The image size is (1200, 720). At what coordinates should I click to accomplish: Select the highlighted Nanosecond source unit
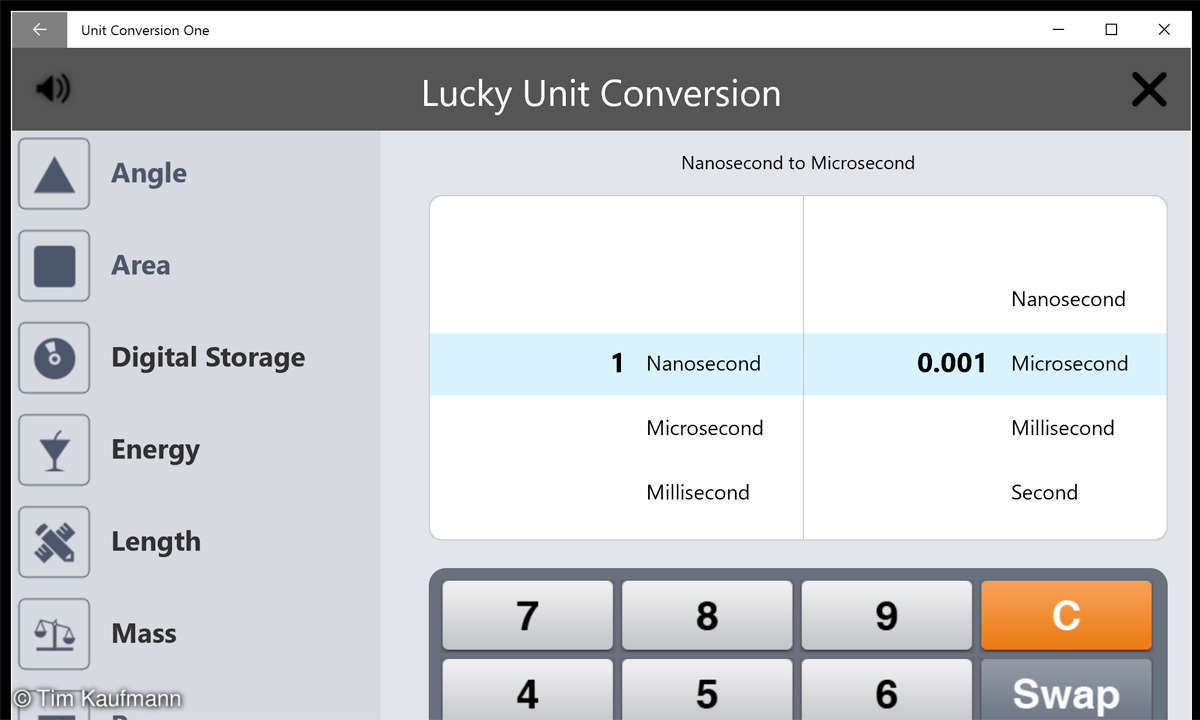tap(703, 364)
